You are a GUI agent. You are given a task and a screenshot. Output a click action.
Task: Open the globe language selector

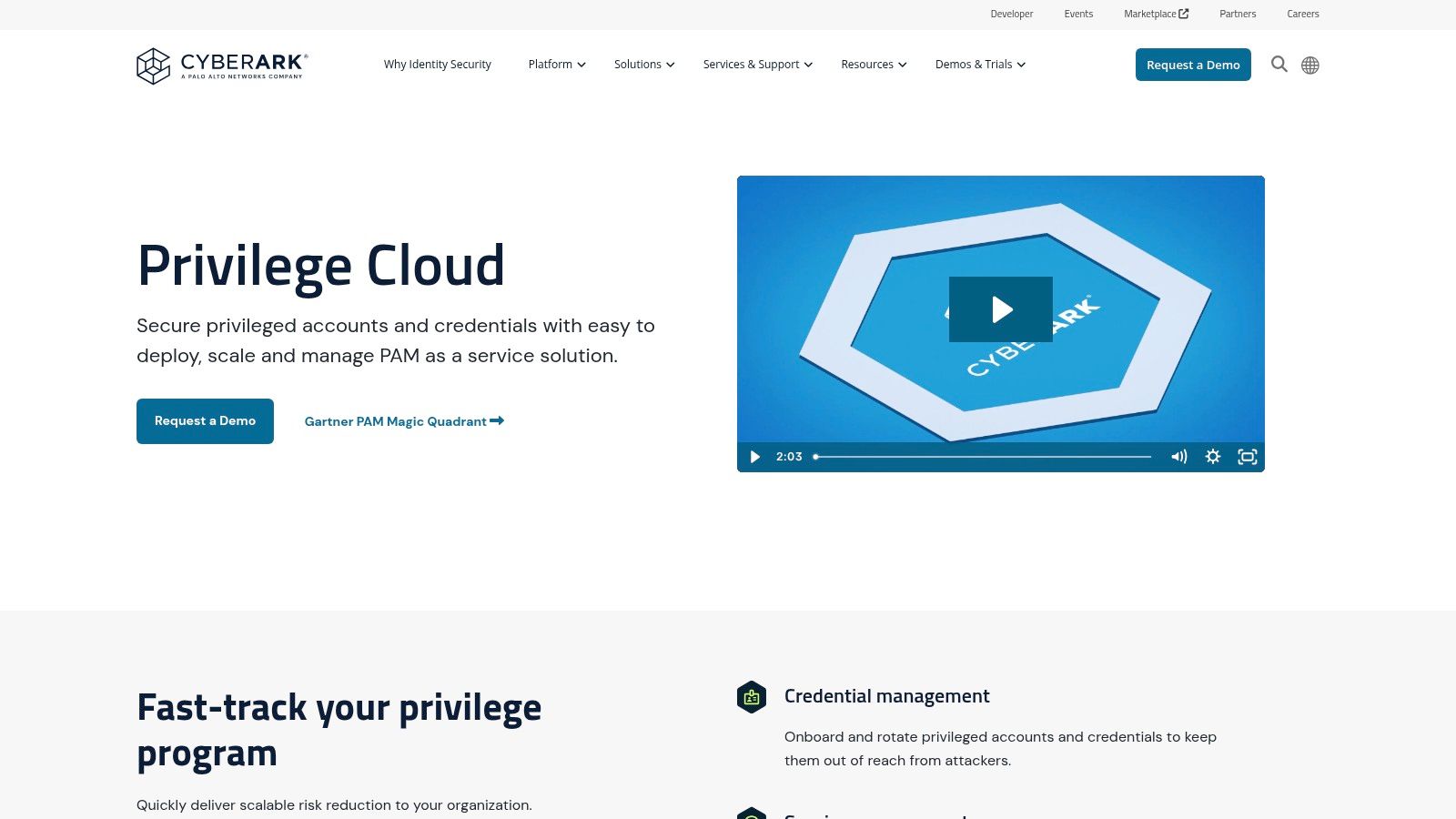[1310, 66]
